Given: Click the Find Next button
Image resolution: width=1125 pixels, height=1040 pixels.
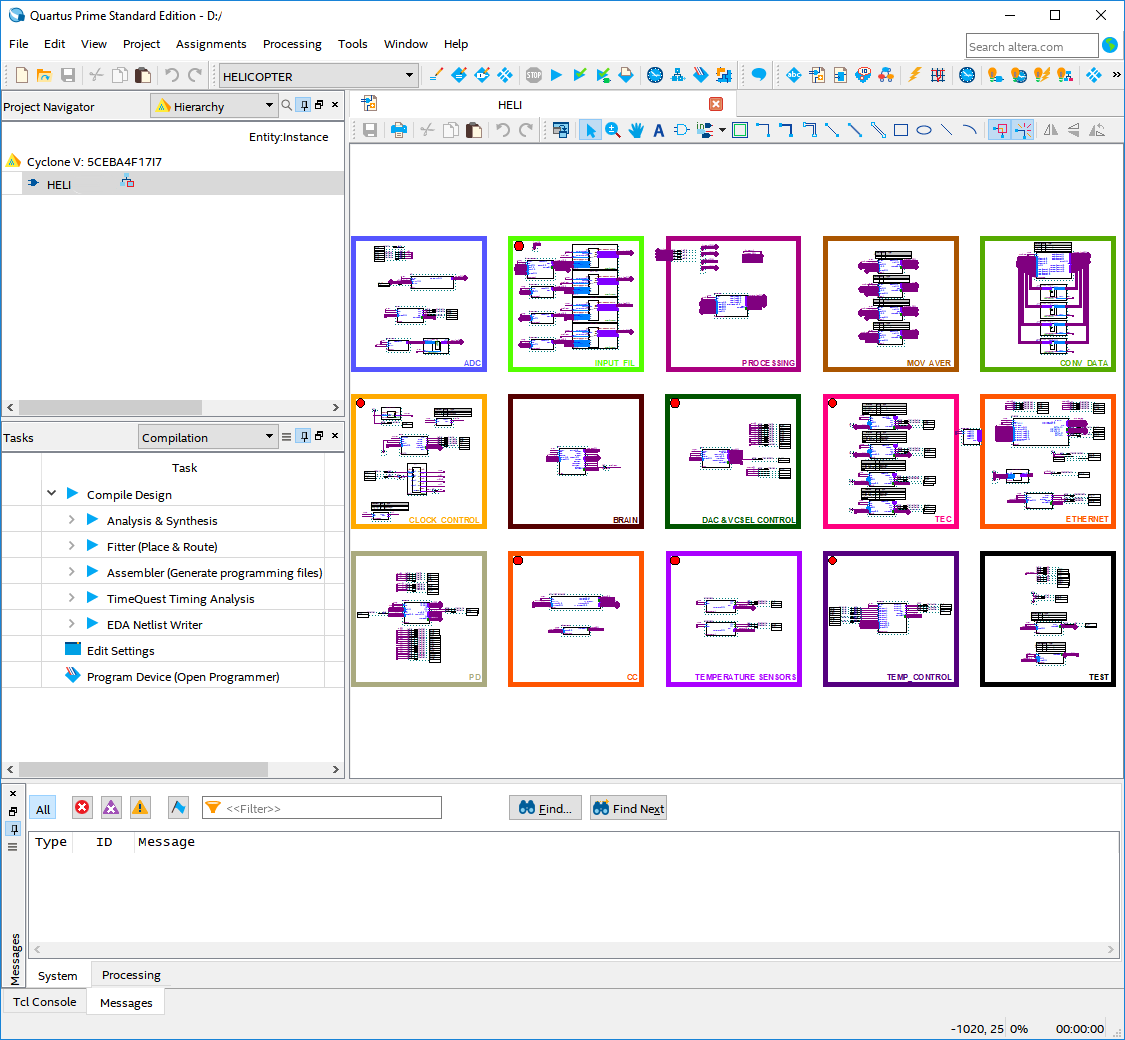Looking at the screenshot, I should point(629,808).
